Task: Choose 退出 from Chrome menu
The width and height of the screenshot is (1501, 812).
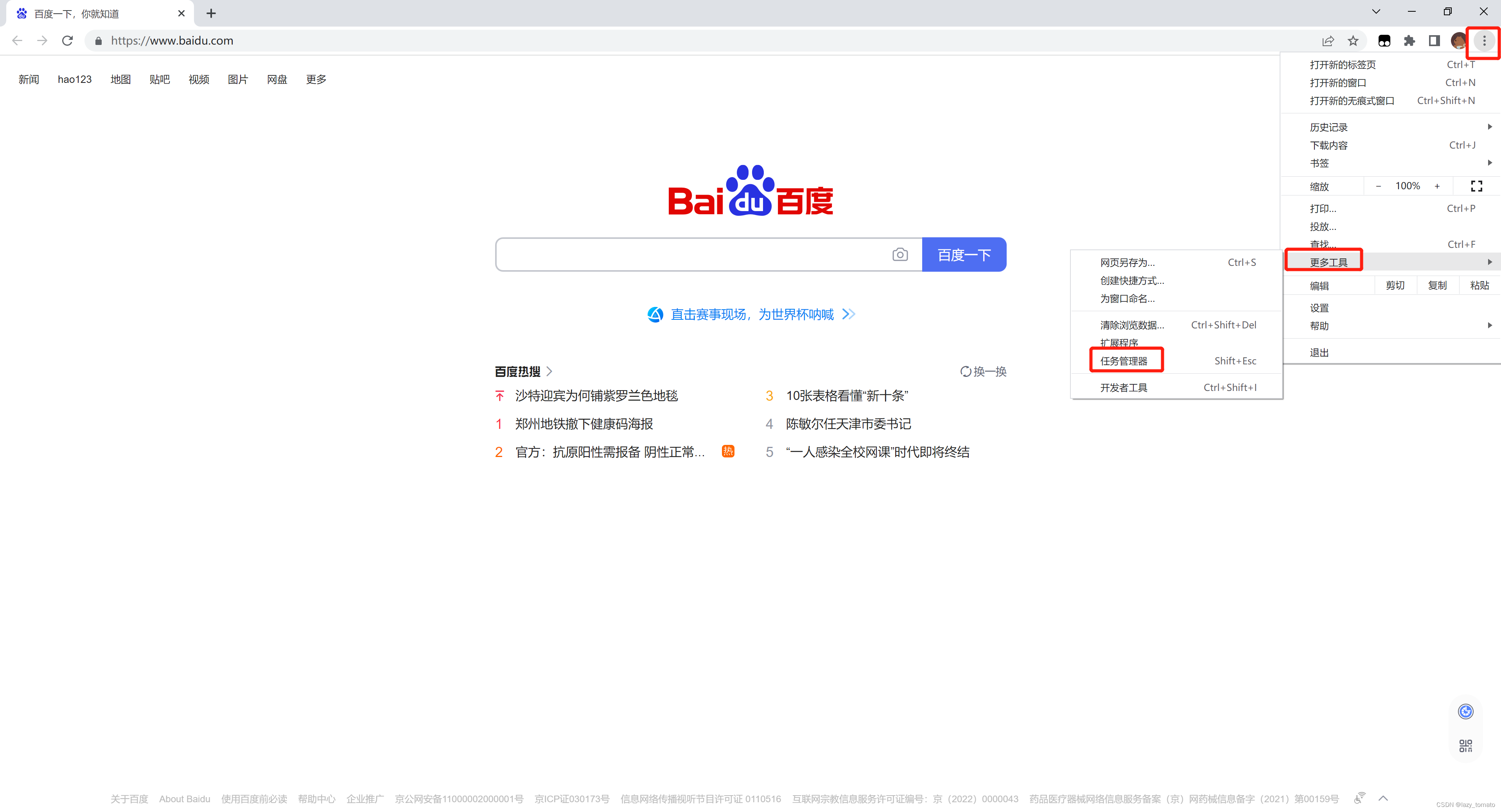Action: coord(1390,352)
